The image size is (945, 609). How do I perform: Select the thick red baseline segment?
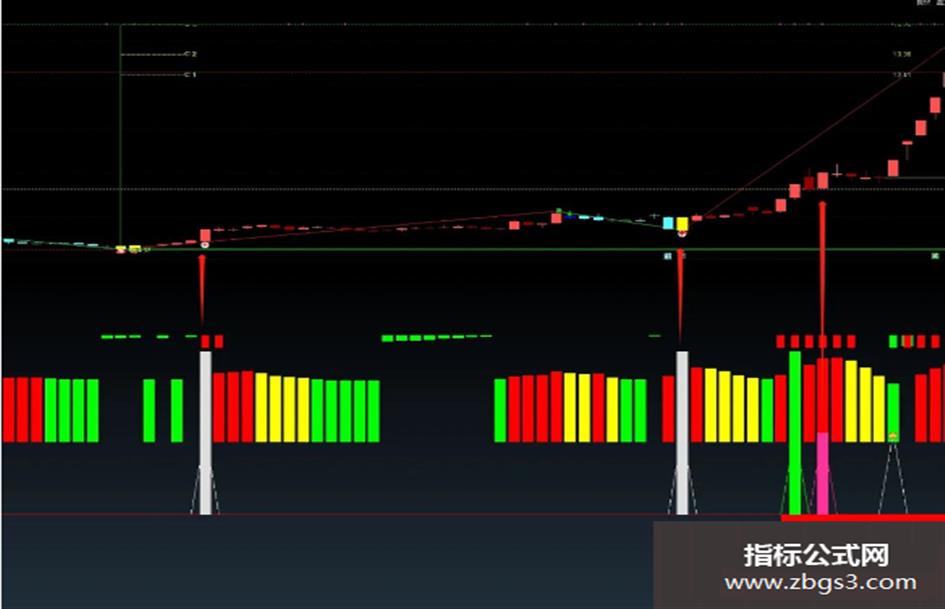862,517
